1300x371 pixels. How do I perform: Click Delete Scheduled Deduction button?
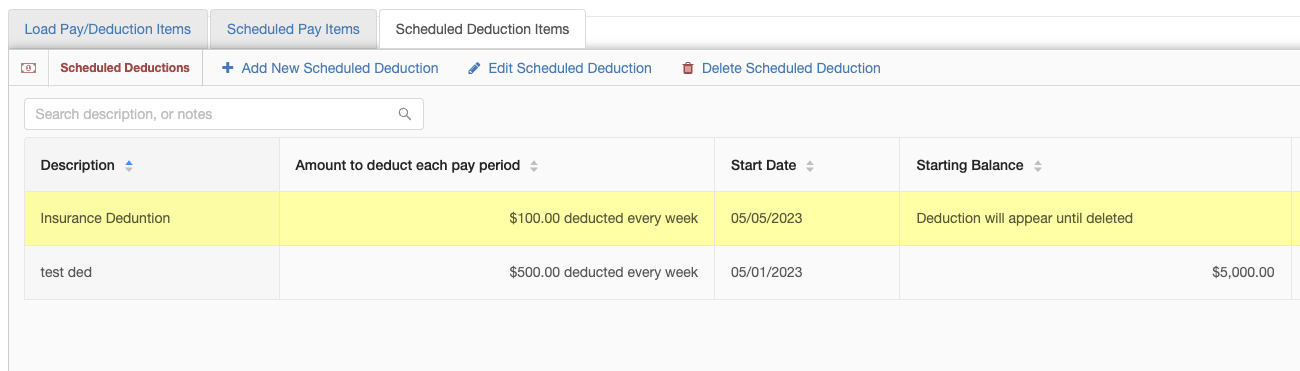click(781, 68)
